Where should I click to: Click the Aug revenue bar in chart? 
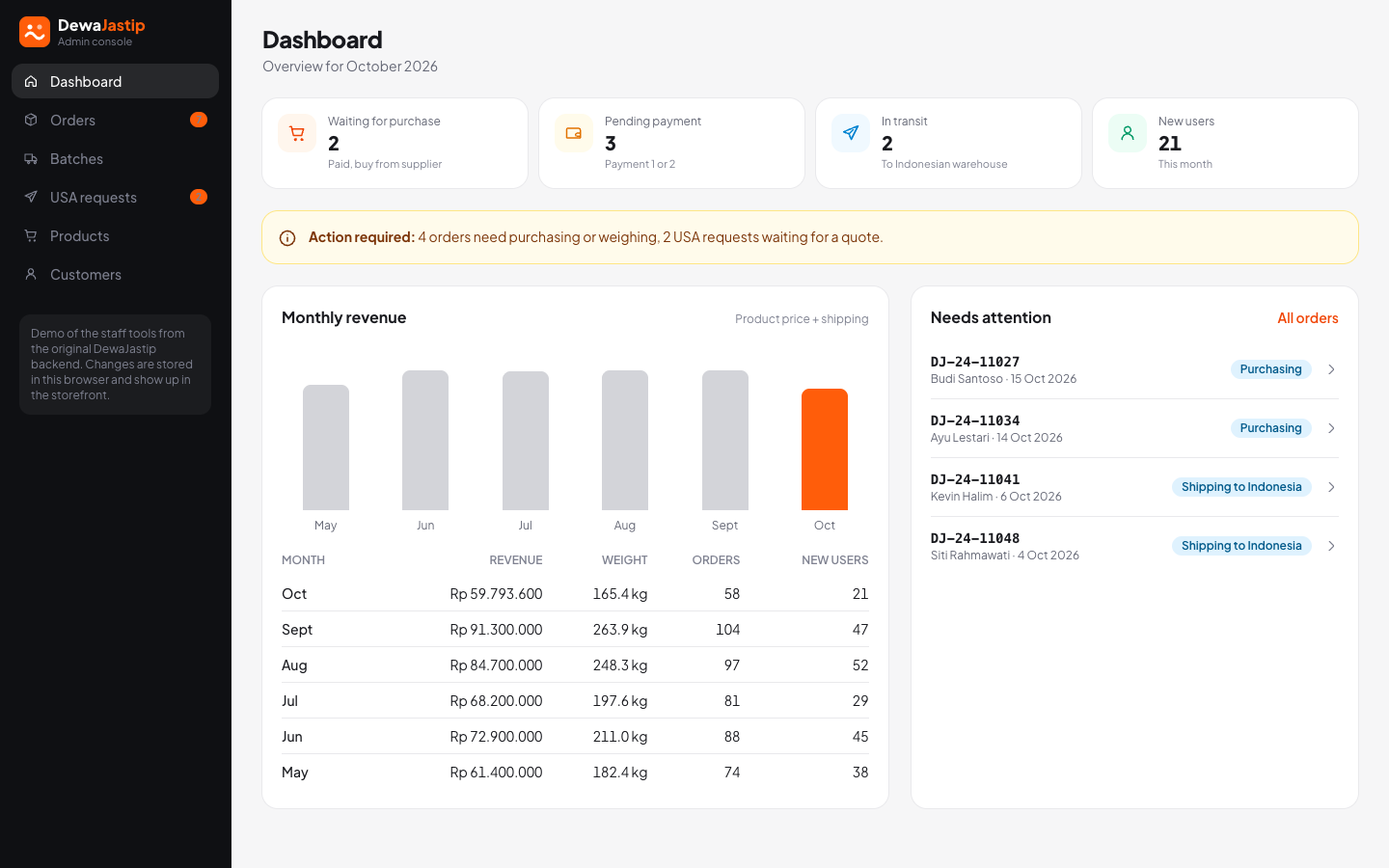[625, 440]
